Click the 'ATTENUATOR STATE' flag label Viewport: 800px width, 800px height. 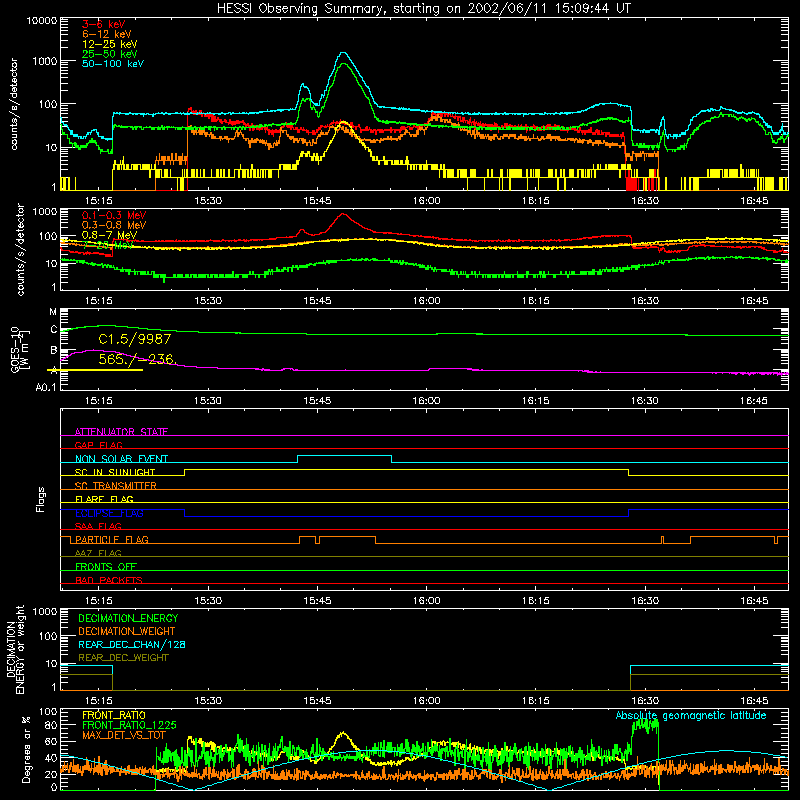click(121, 432)
